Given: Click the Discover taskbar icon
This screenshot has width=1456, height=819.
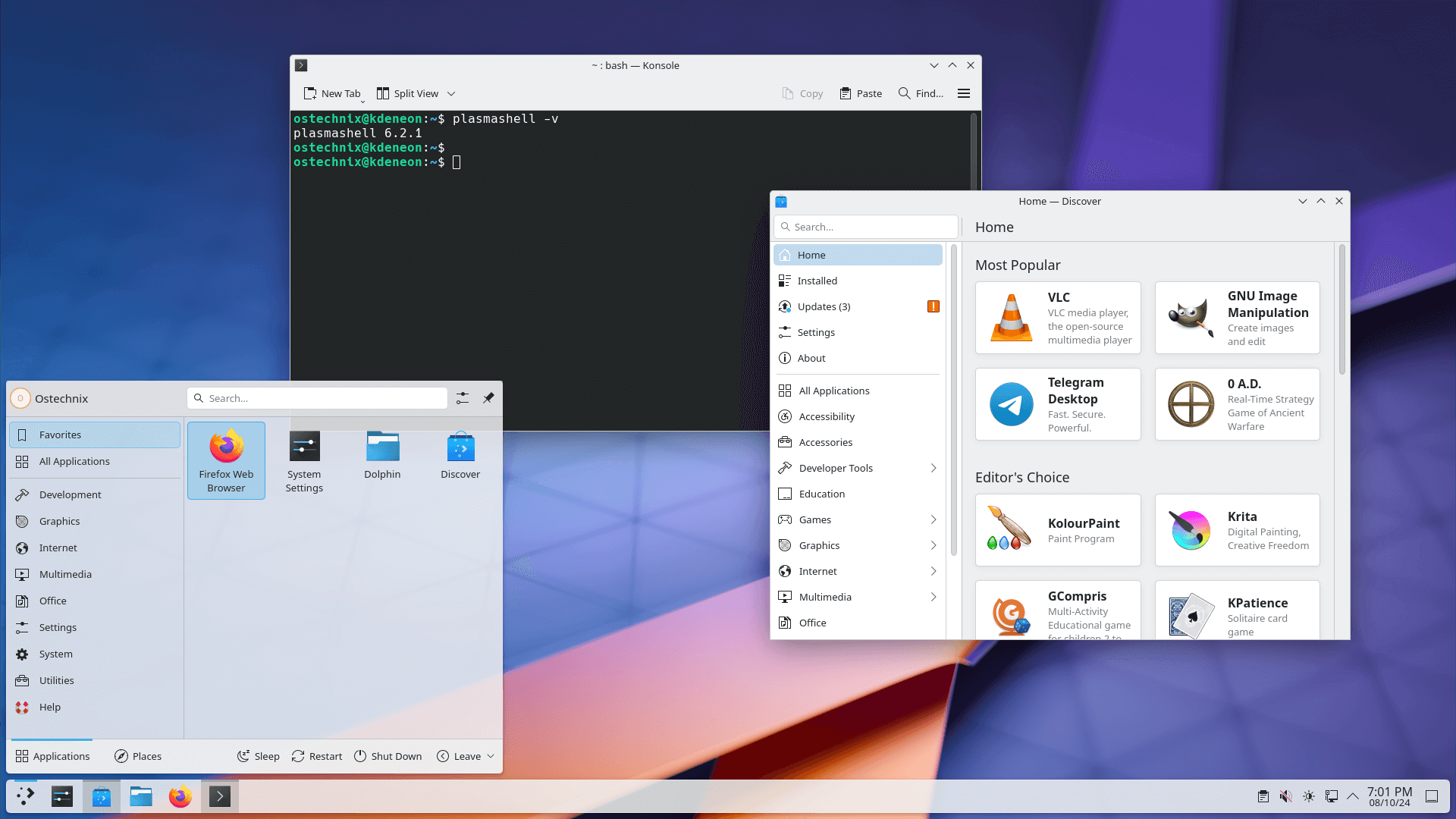Looking at the screenshot, I should pyautogui.click(x=102, y=796).
